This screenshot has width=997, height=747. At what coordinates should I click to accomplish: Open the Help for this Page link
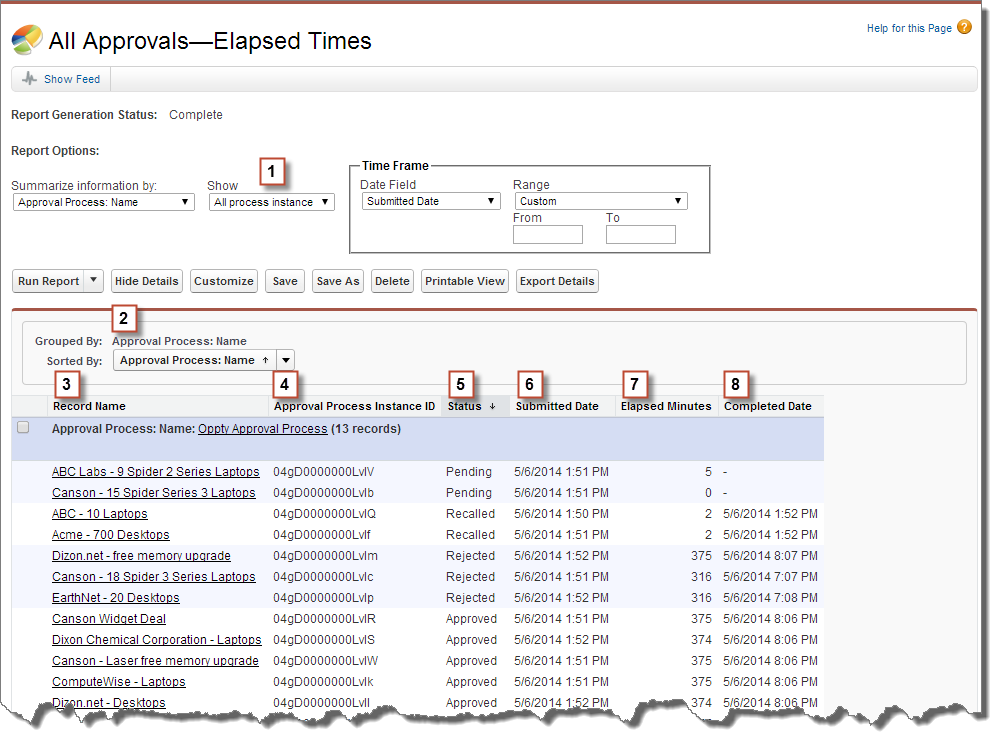pyautogui.click(x=909, y=28)
